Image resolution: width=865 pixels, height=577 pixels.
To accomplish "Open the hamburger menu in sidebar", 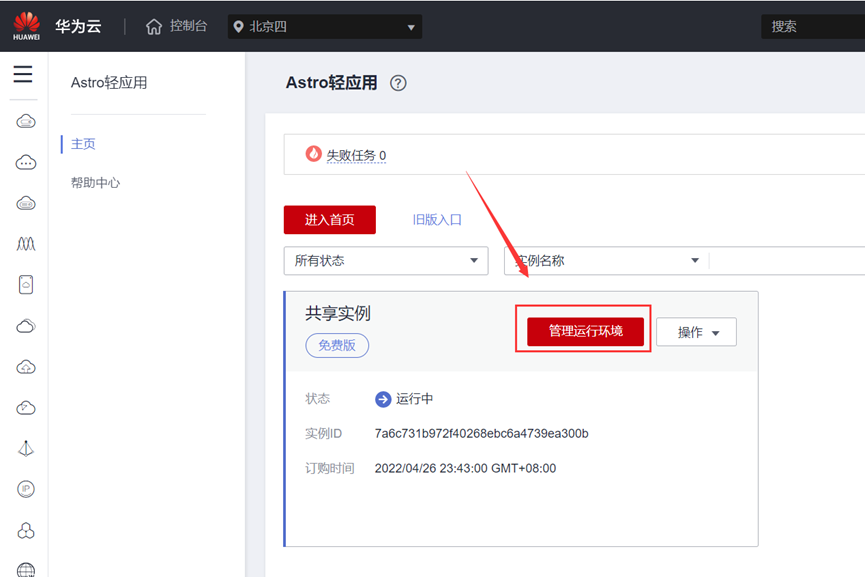I will pos(23,74).
